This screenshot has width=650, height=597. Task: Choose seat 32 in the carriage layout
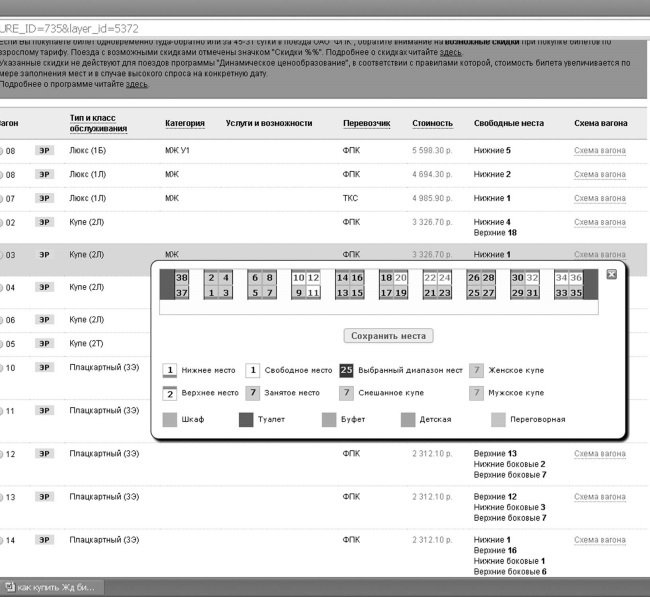coord(532,278)
